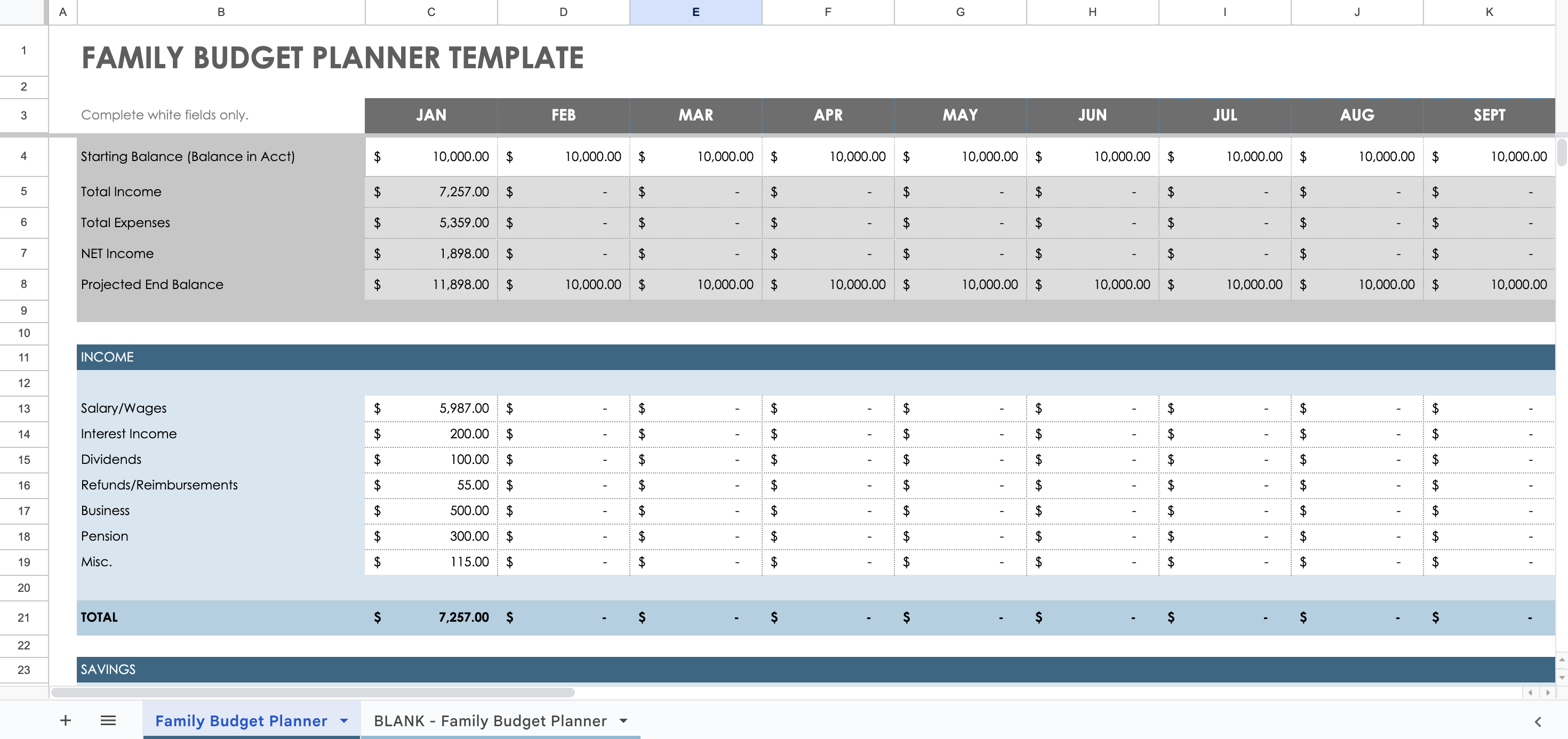The height and width of the screenshot is (739, 1568).
Task: Click the scroll down arrow button
Action: tap(1562, 677)
